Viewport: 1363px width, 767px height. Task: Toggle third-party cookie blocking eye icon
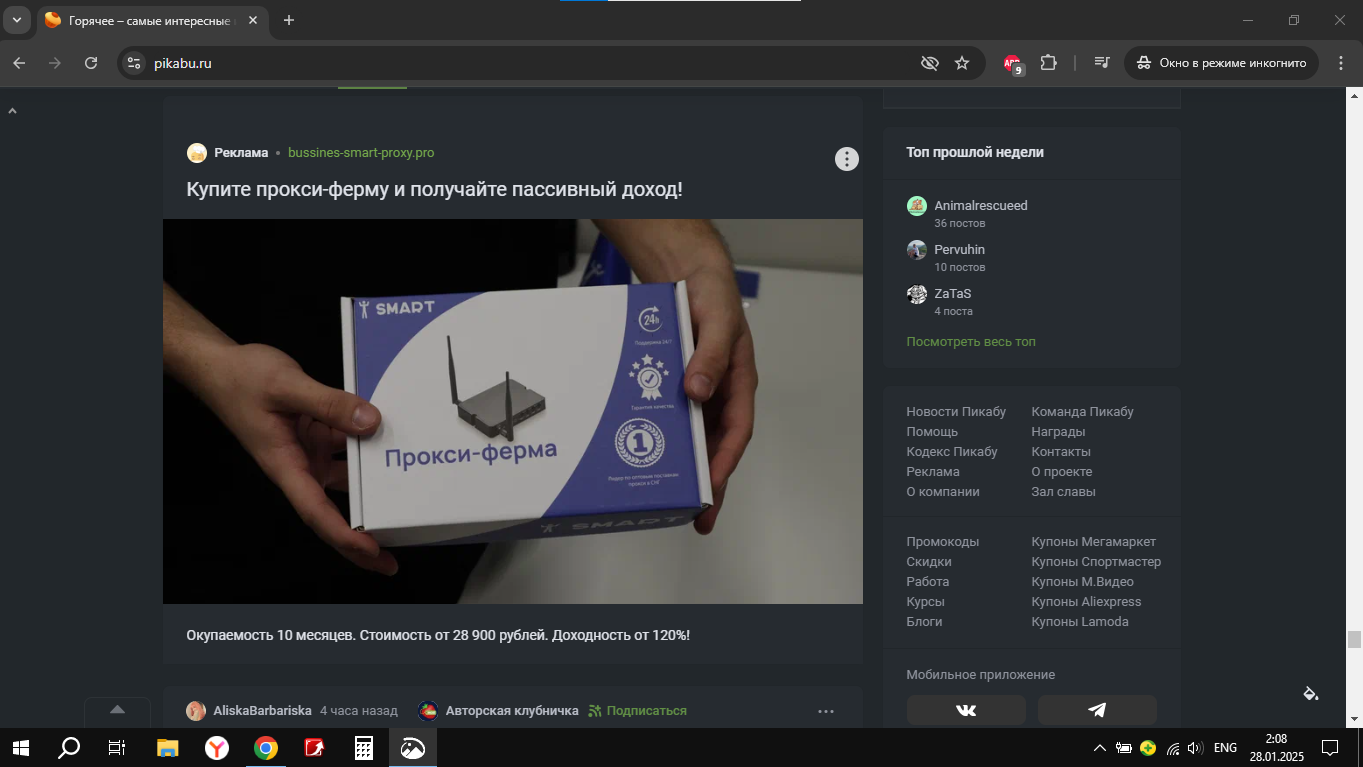pyautogui.click(x=930, y=63)
